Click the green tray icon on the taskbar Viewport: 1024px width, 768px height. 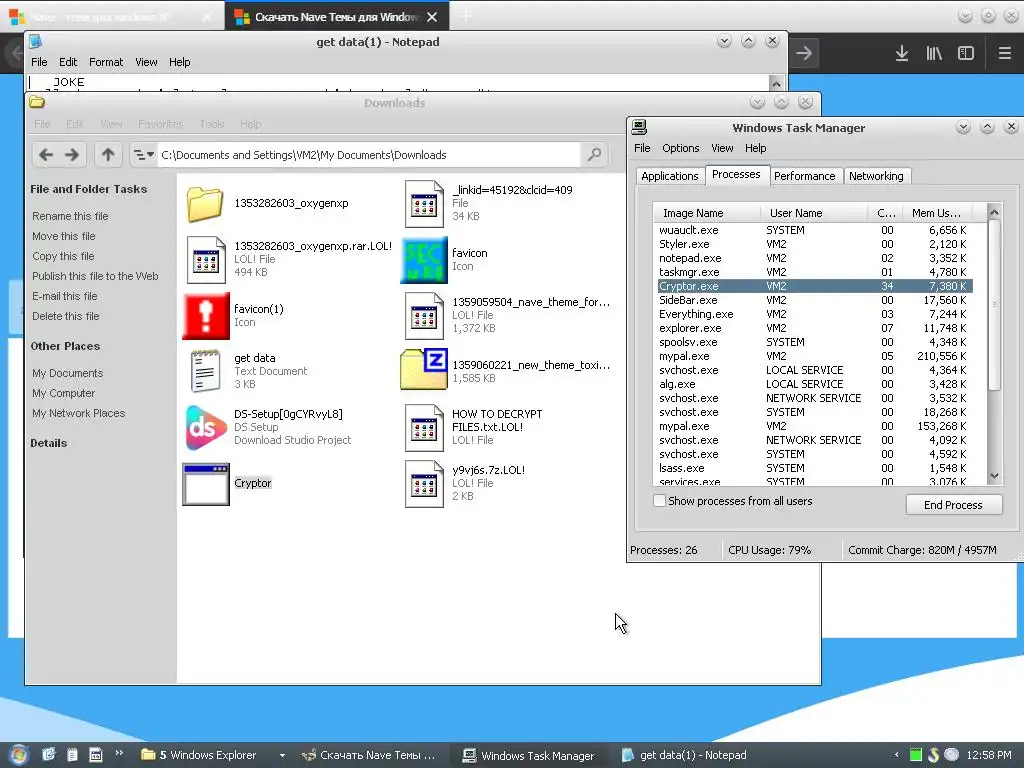point(916,755)
